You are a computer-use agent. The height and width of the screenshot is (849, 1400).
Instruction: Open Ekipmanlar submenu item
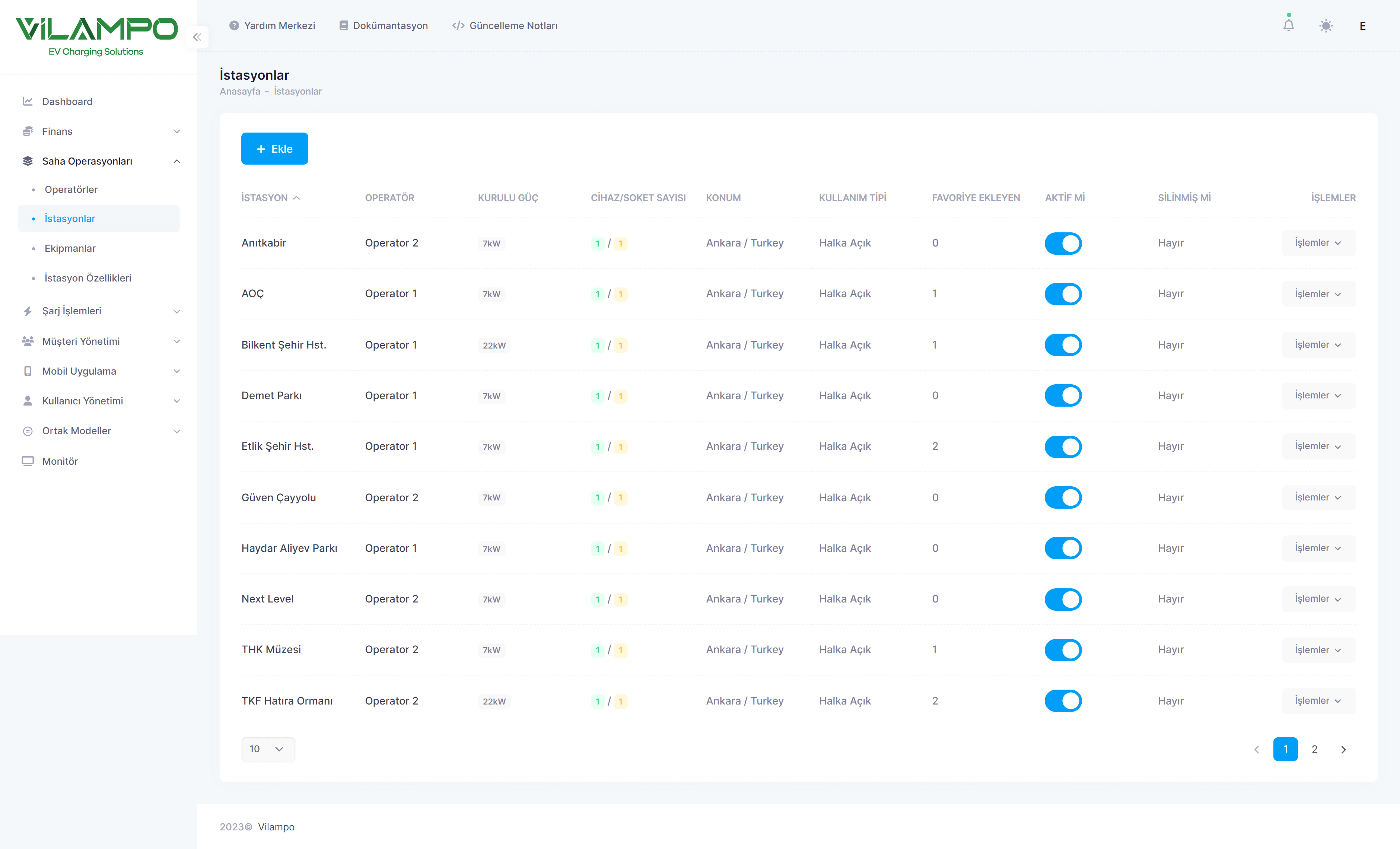pyautogui.click(x=99, y=248)
